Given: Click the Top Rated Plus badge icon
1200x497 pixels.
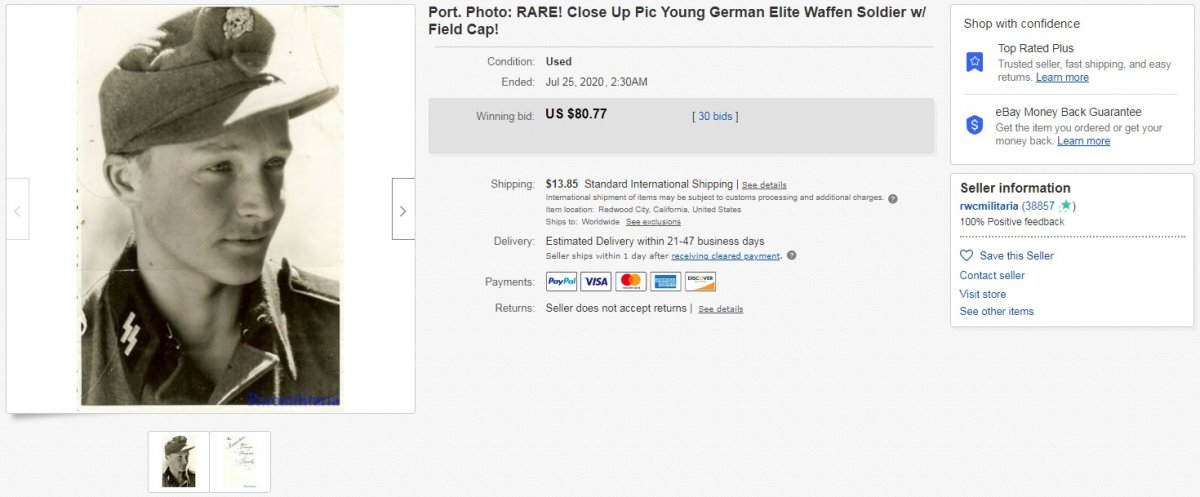Looking at the screenshot, I should (x=974, y=62).
